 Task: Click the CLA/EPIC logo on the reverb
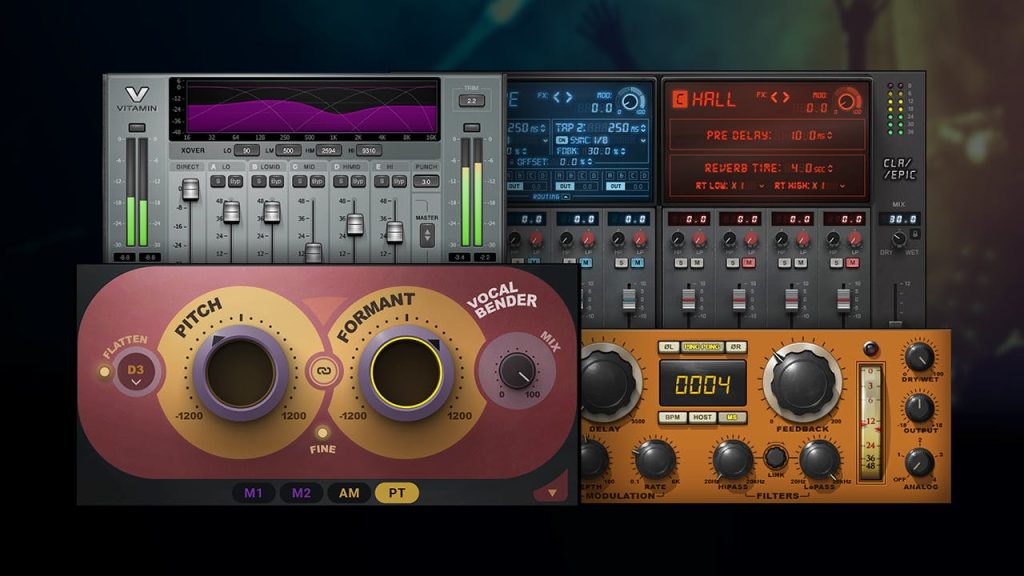pyautogui.click(x=900, y=169)
